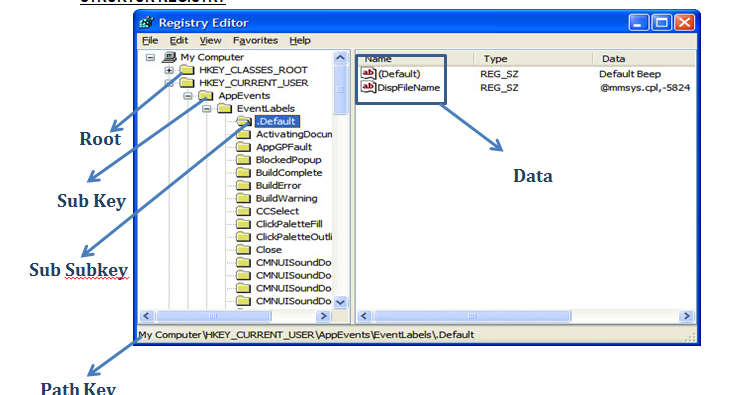This screenshot has width=753, height=395.
Task: Select the (Default) value entry
Action: tap(399, 74)
